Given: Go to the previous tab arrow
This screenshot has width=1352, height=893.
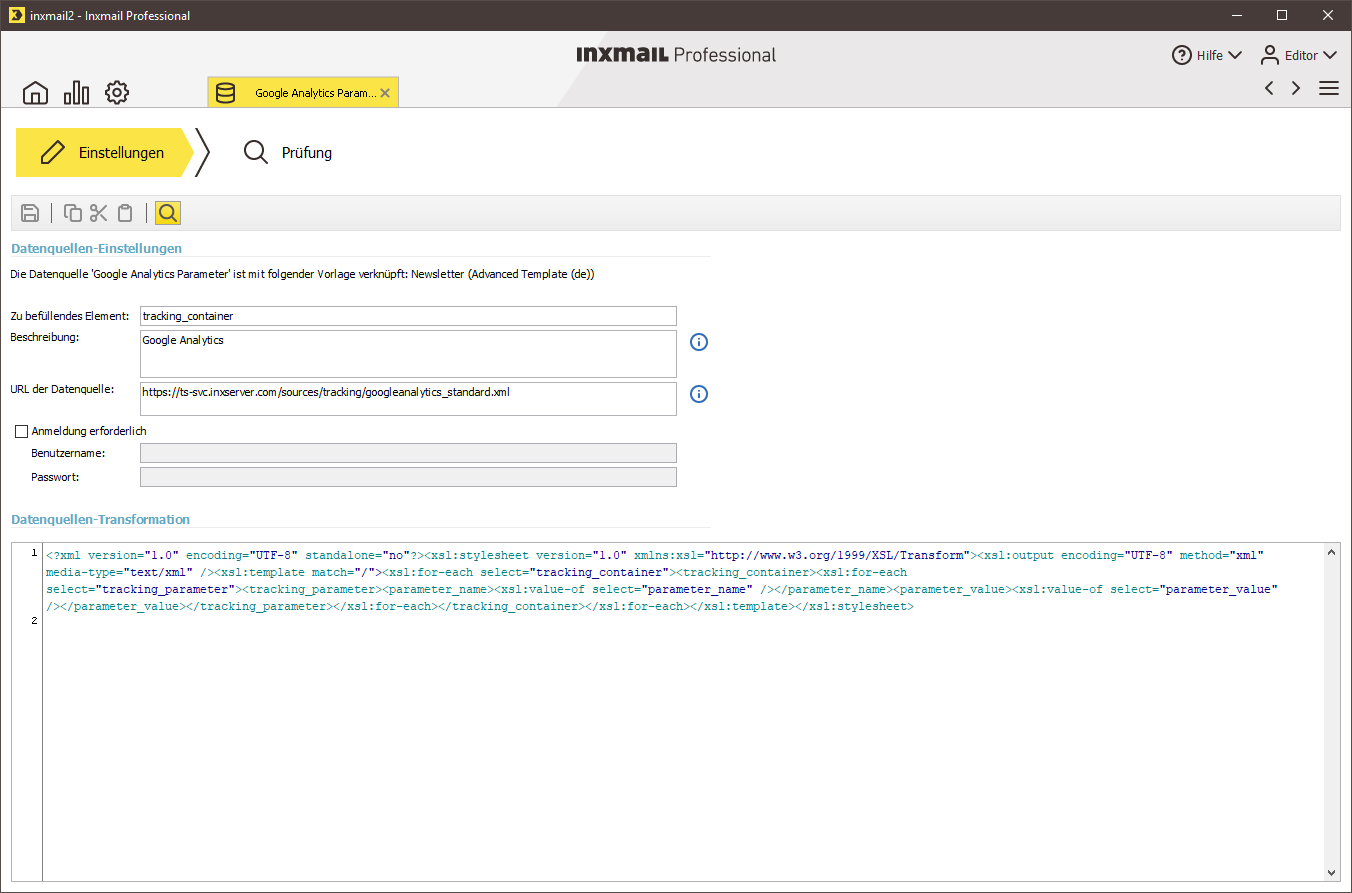Looking at the screenshot, I should [x=1269, y=88].
